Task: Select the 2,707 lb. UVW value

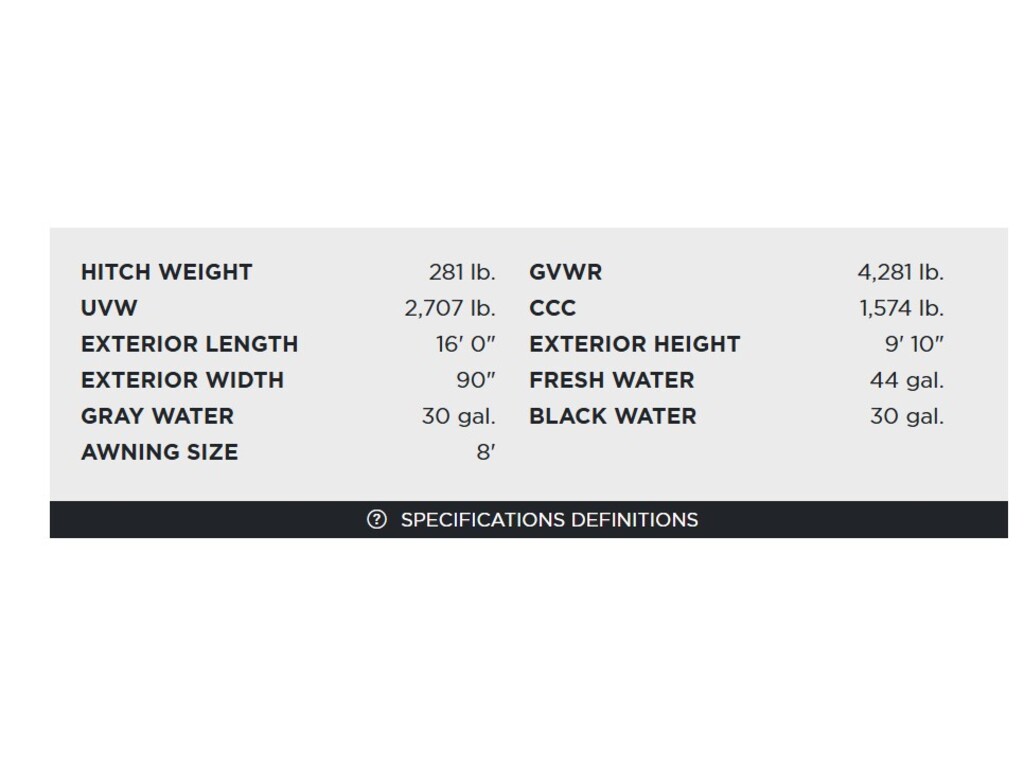Action: click(x=450, y=308)
